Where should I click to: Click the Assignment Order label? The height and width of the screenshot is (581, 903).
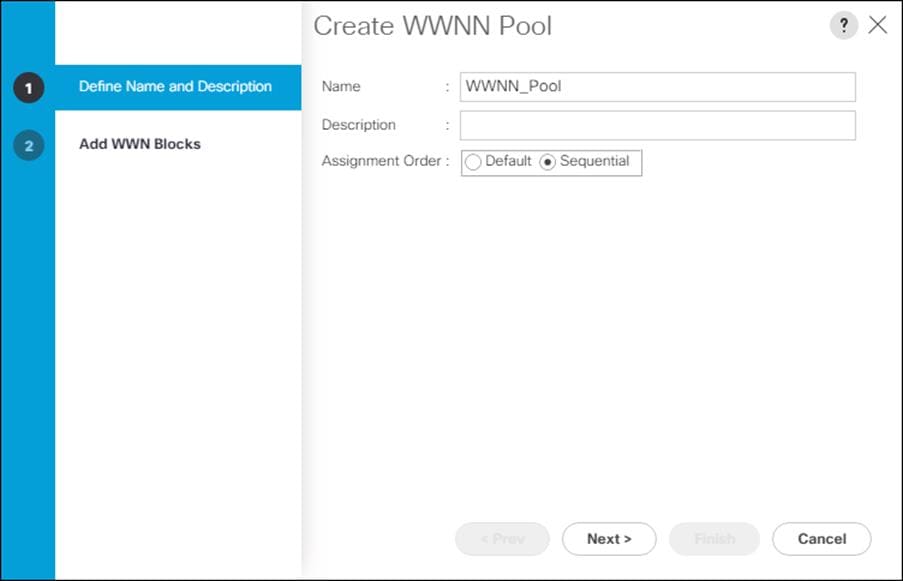[x=382, y=161]
